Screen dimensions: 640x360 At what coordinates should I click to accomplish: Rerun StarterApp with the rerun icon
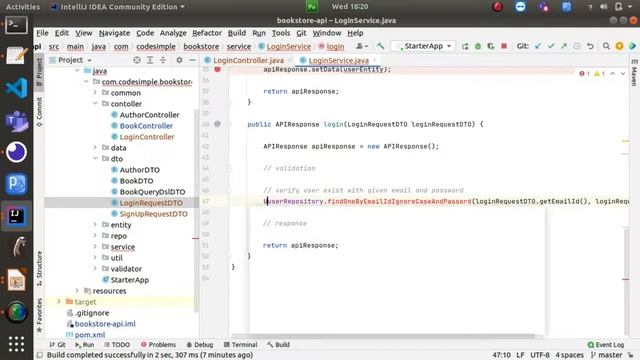(465, 46)
